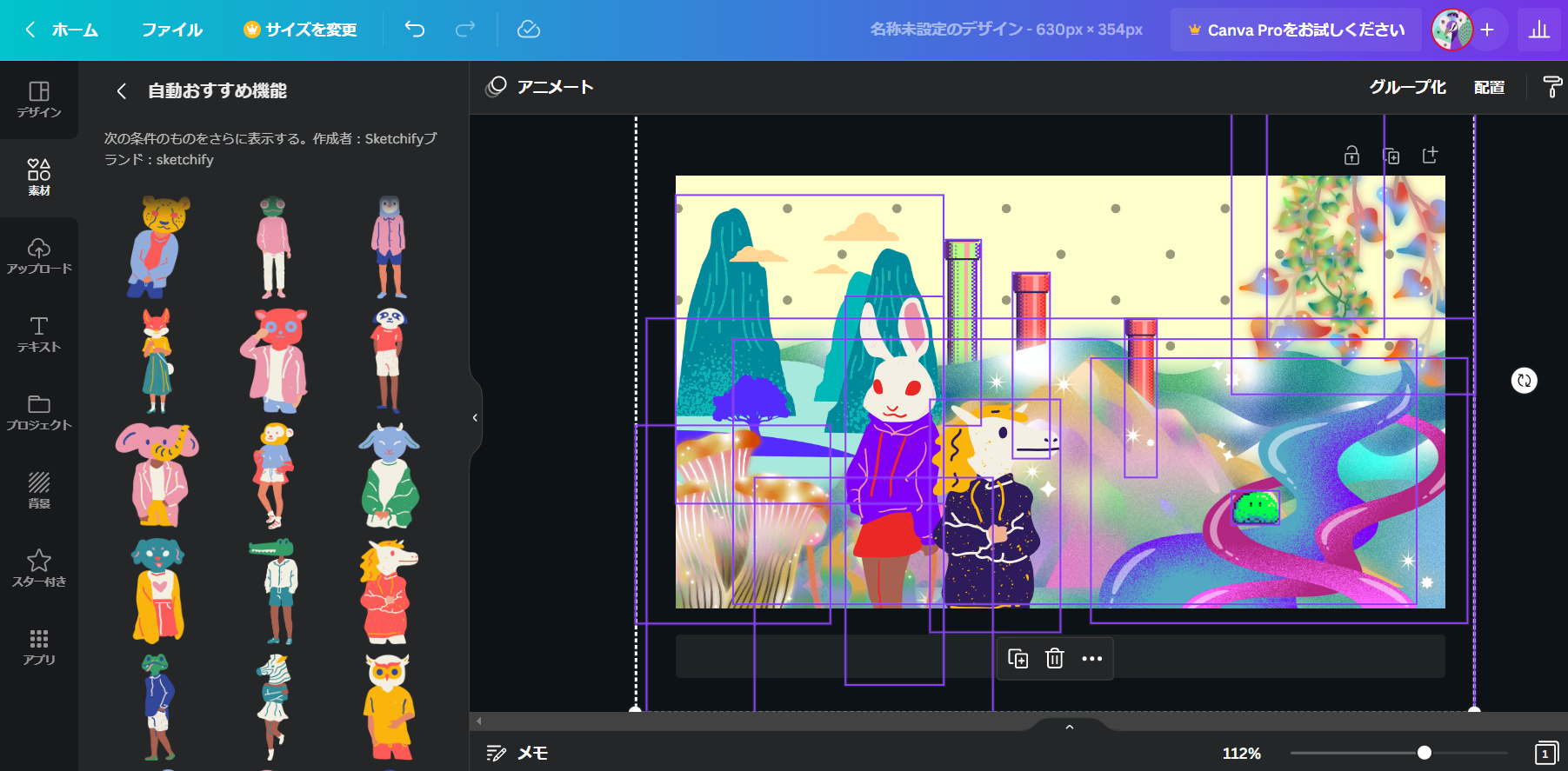Image resolution: width=1568 pixels, height=771 pixels.
Task: Select the monkey character in blue shirt
Action: (x=274, y=475)
